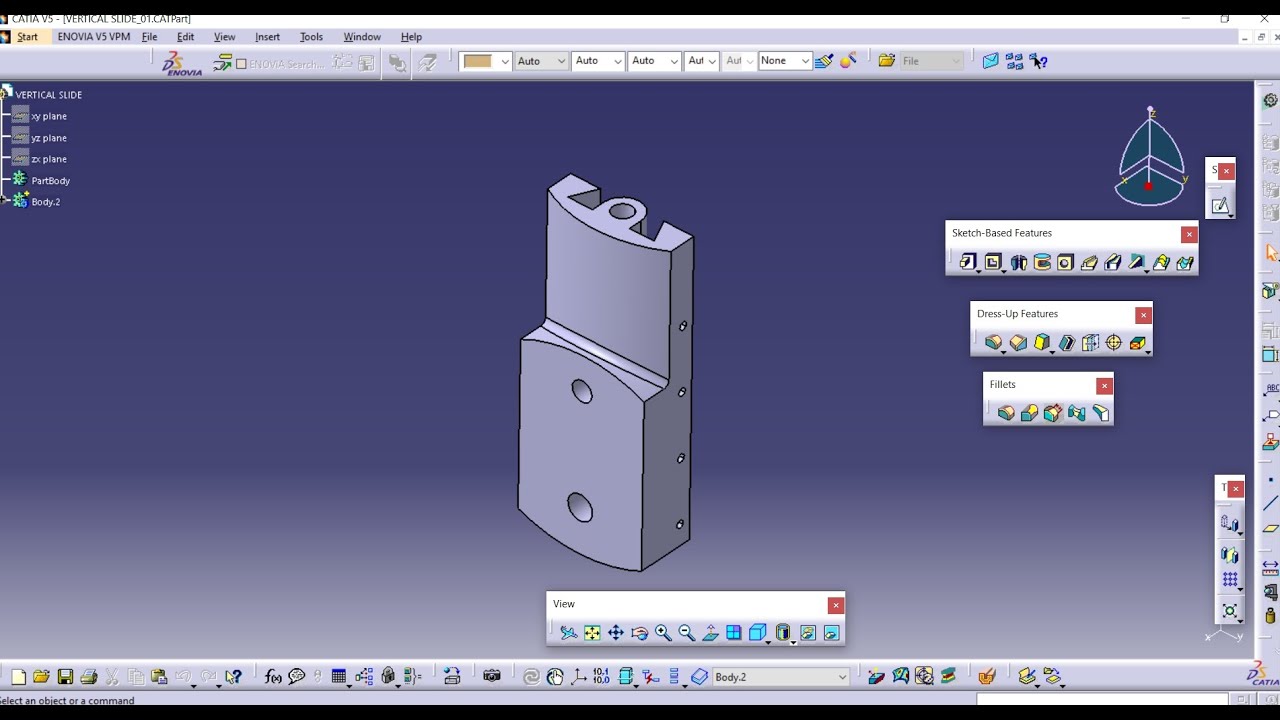Viewport: 1280px width, 720px height.
Task: Select Variable Radius Fillet in Fillets toolbar
Action: [1030, 413]
